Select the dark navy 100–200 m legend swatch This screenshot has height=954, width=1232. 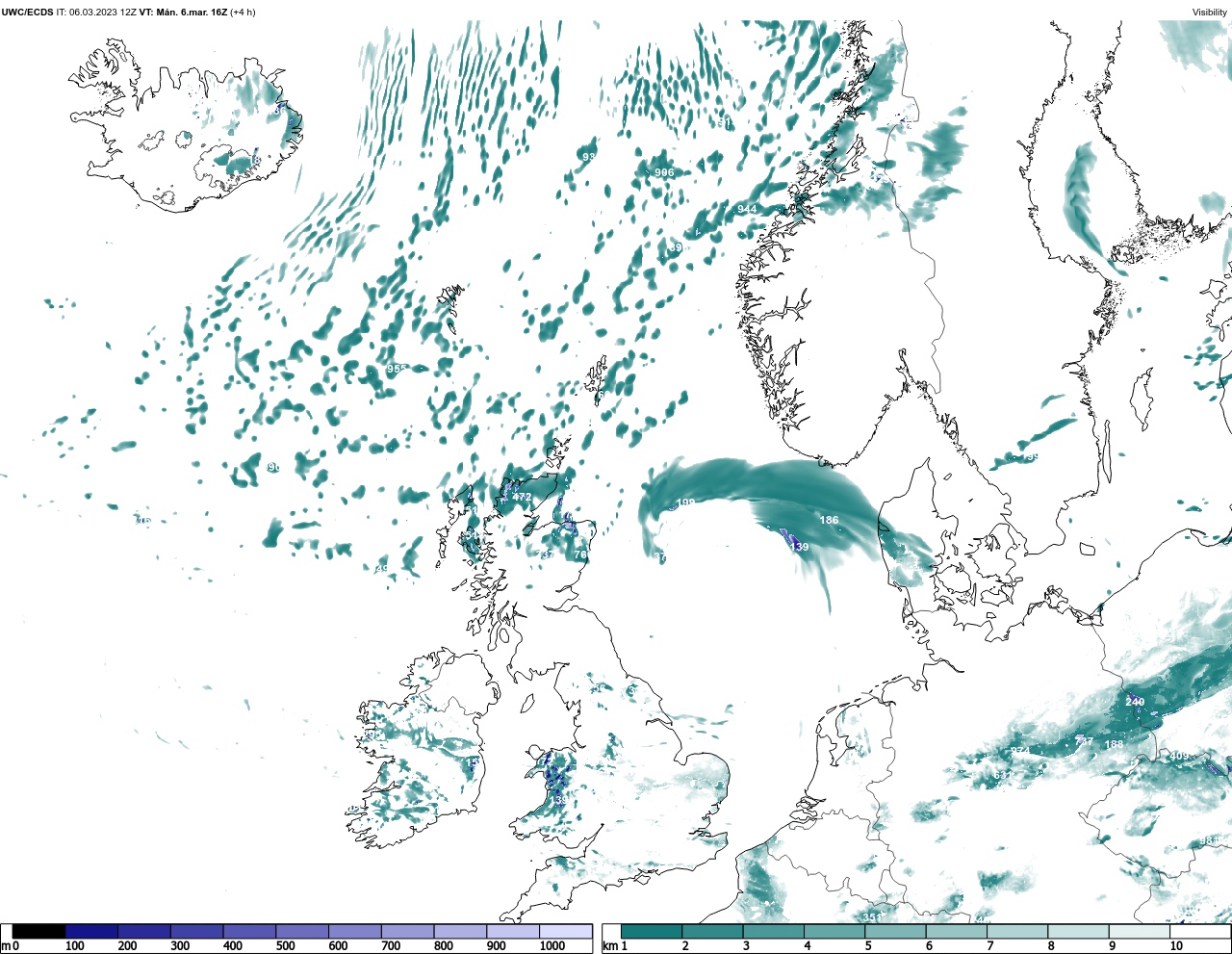tap(91, 931)
